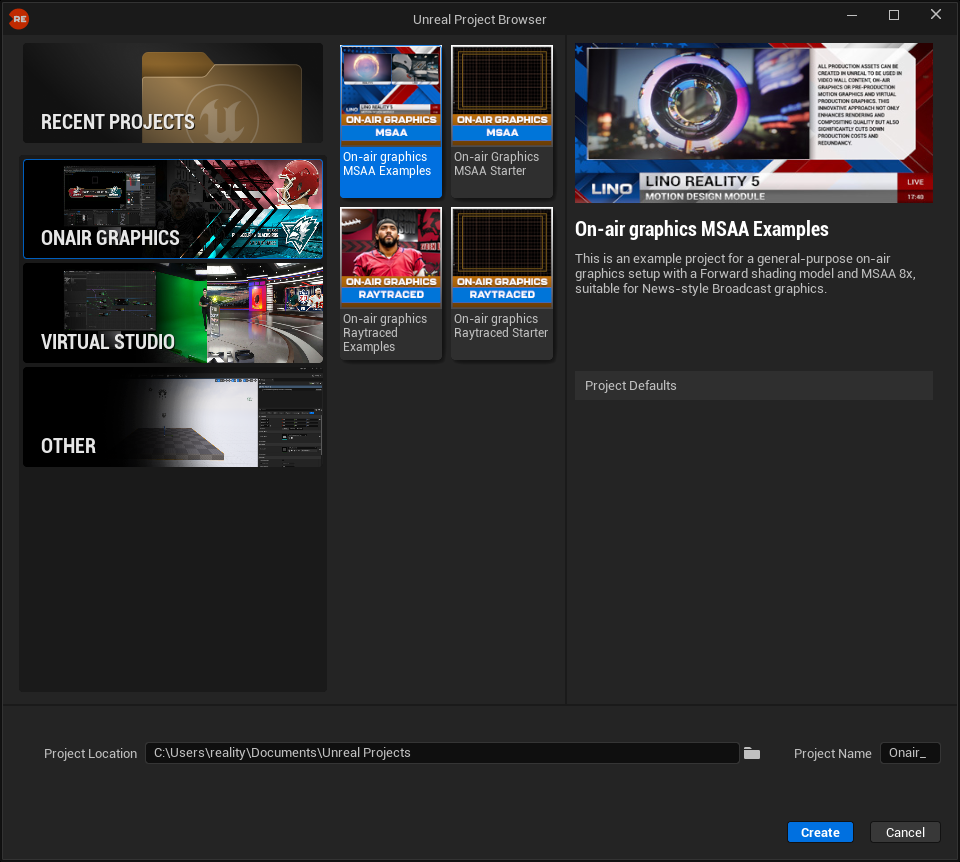960x862 pixels.
Task: Select the Virtual Studio category
Action: point(173,313)
